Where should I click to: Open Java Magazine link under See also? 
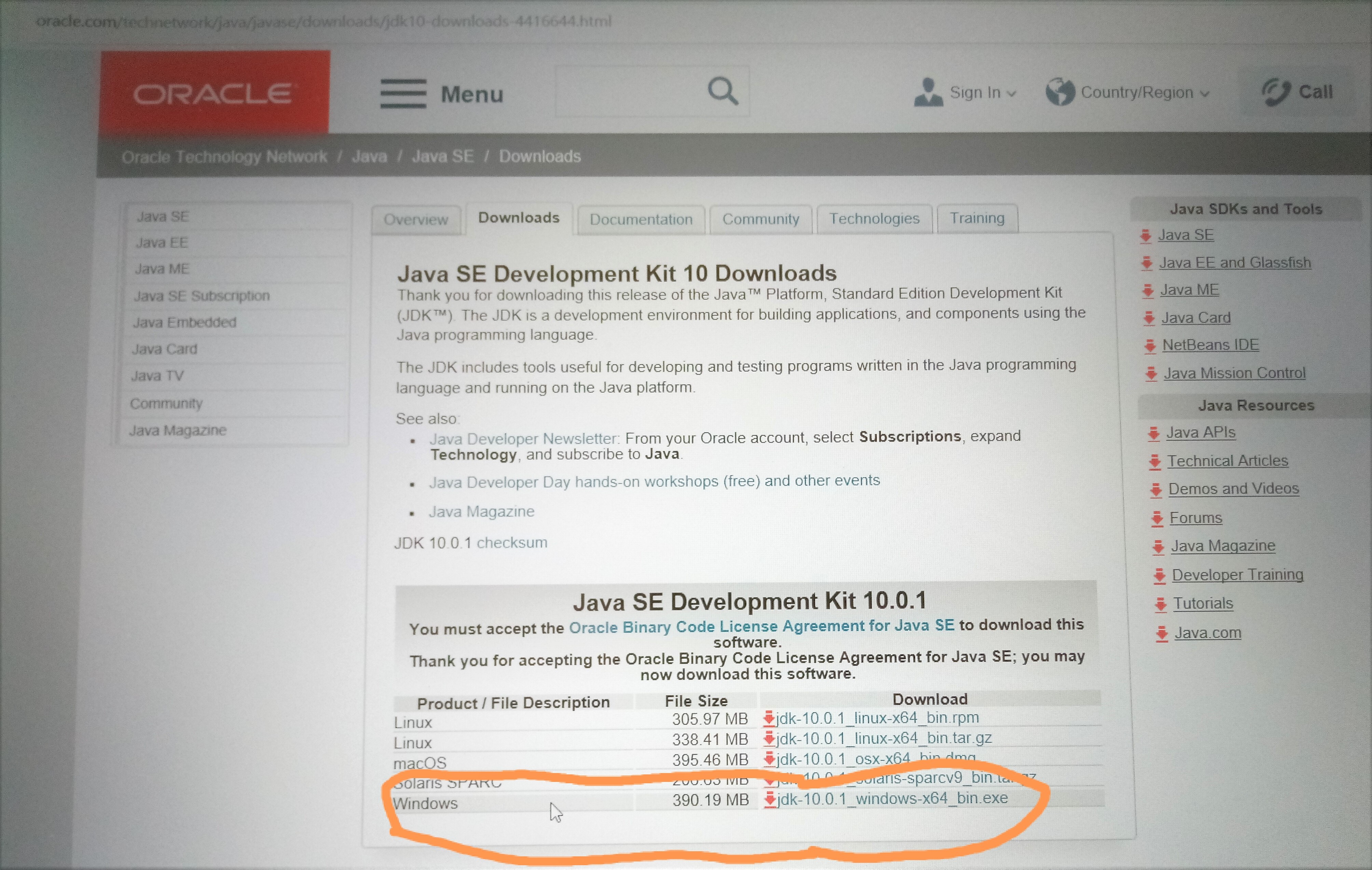click(481, 512)
